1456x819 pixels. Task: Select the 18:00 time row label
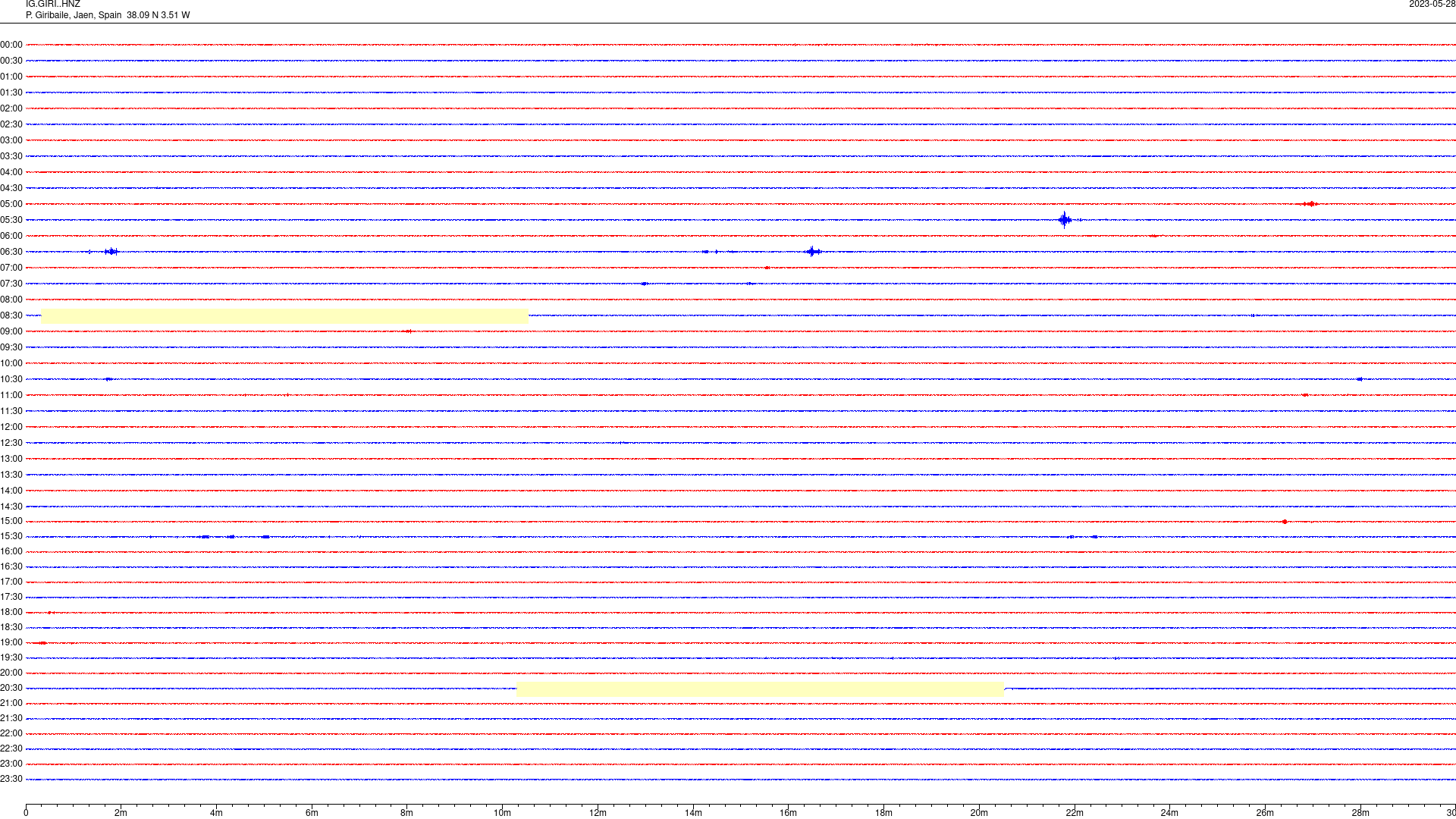click(11, 612)
